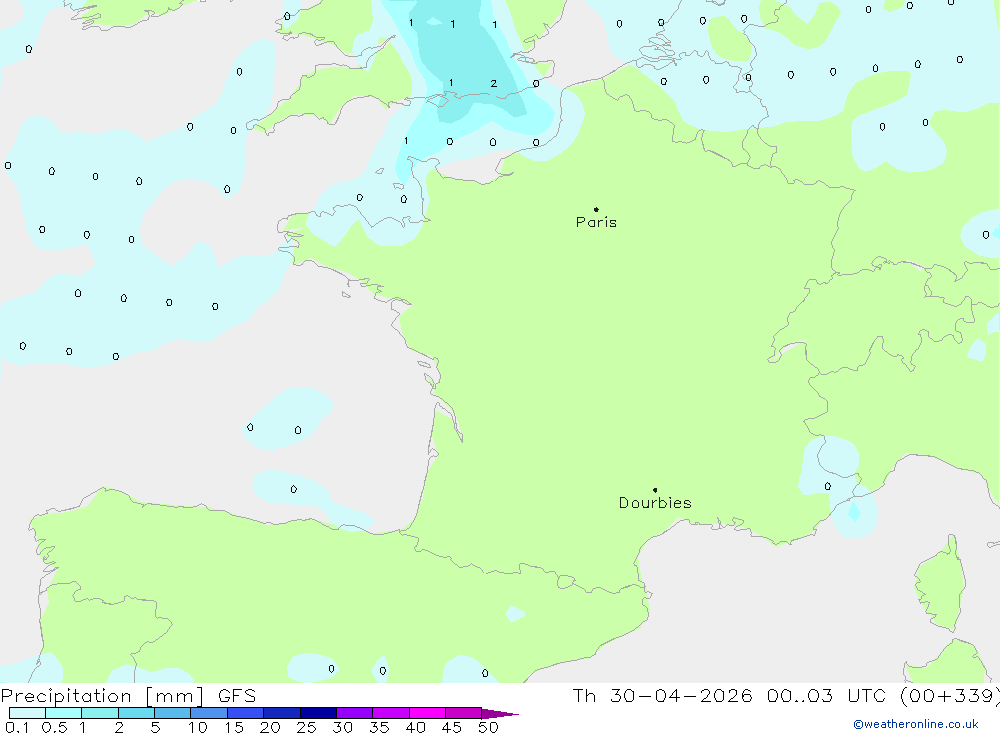Click the Paris city label

pos(596,222)
